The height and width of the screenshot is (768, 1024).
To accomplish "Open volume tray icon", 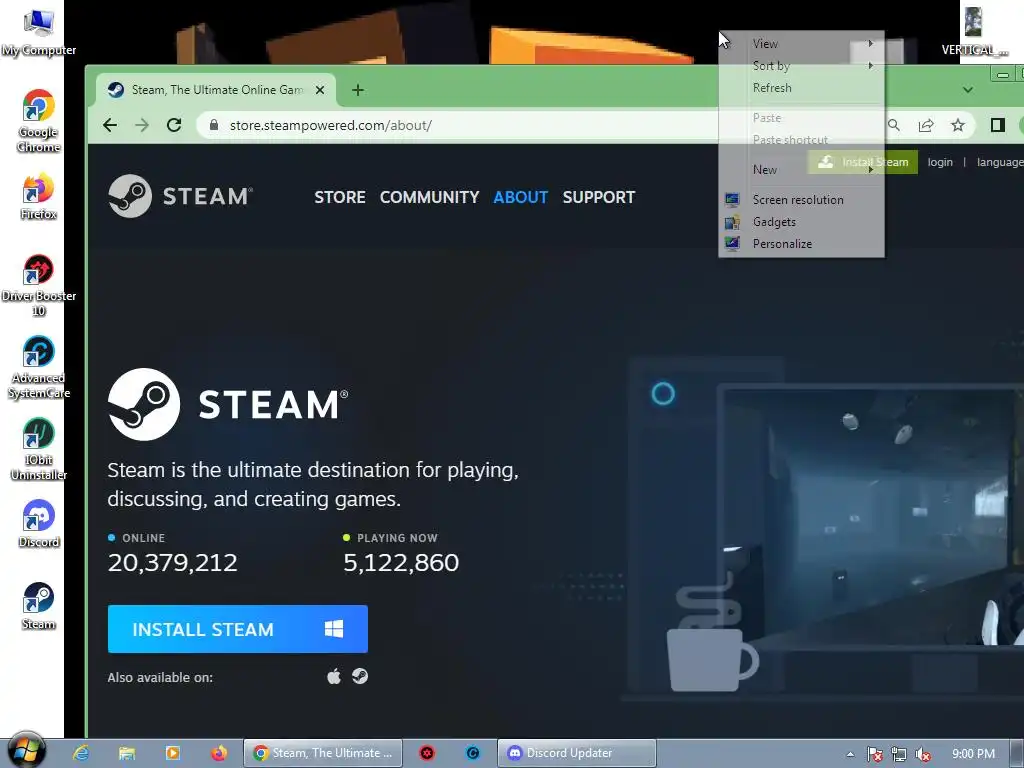I will coord(923,754).
